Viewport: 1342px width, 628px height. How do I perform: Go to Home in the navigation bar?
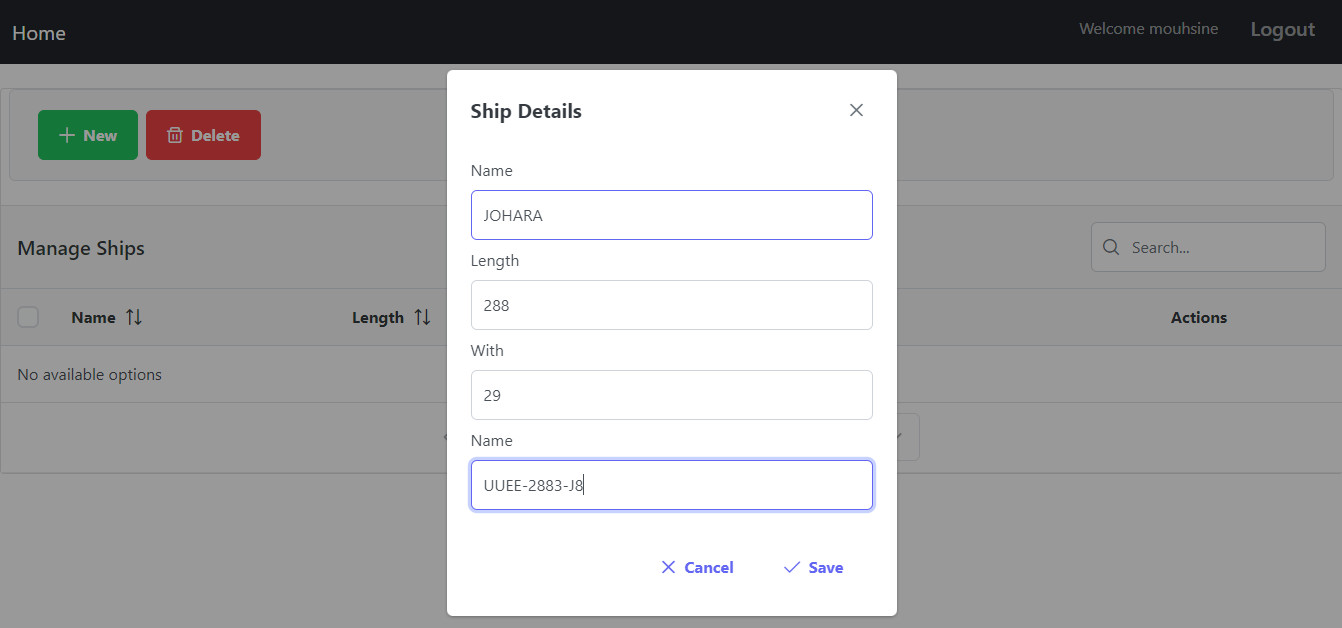tap(39, 33)
